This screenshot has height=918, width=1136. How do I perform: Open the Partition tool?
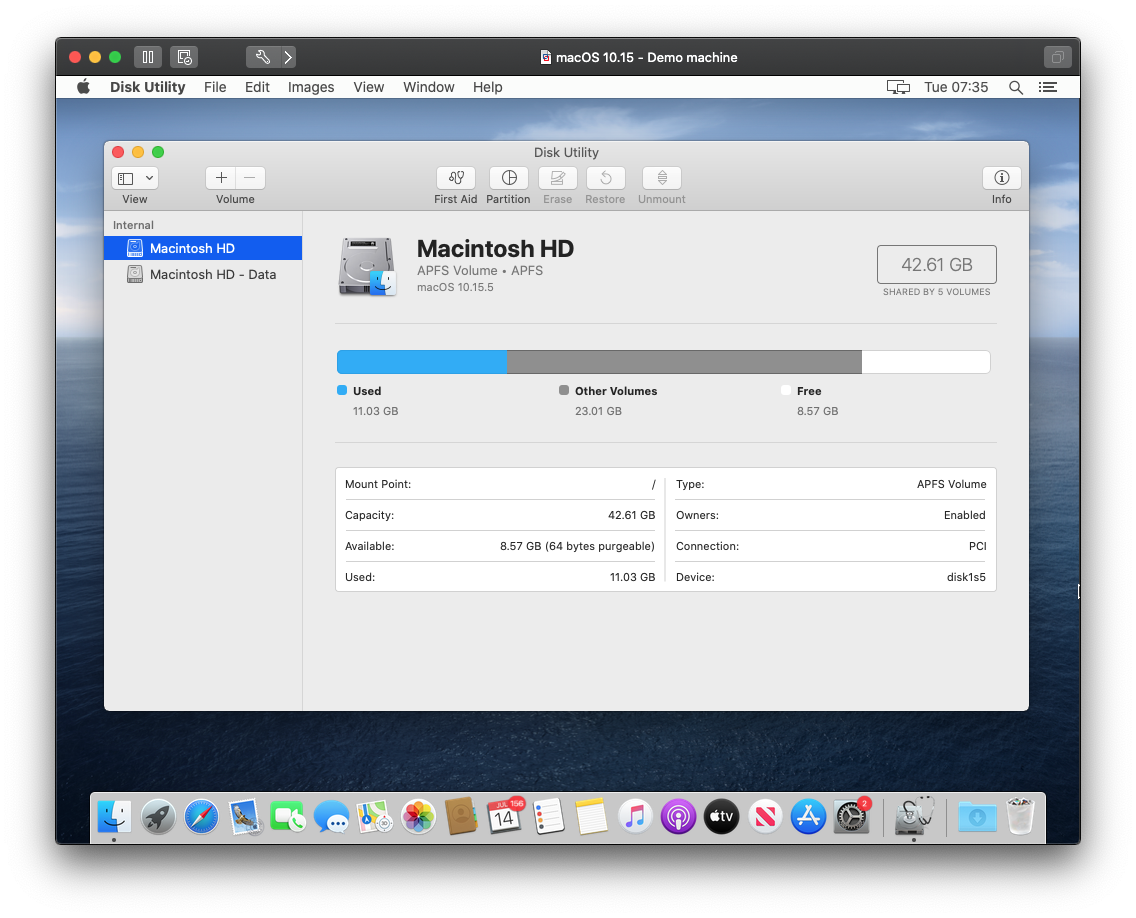click(x=509, y=178)
